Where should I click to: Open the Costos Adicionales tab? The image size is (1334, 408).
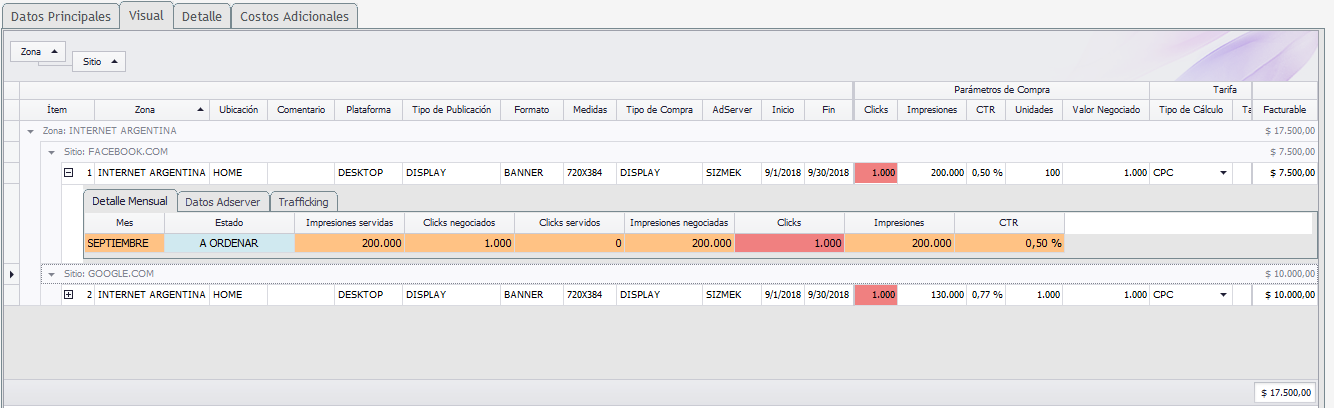tap(294, 17)
